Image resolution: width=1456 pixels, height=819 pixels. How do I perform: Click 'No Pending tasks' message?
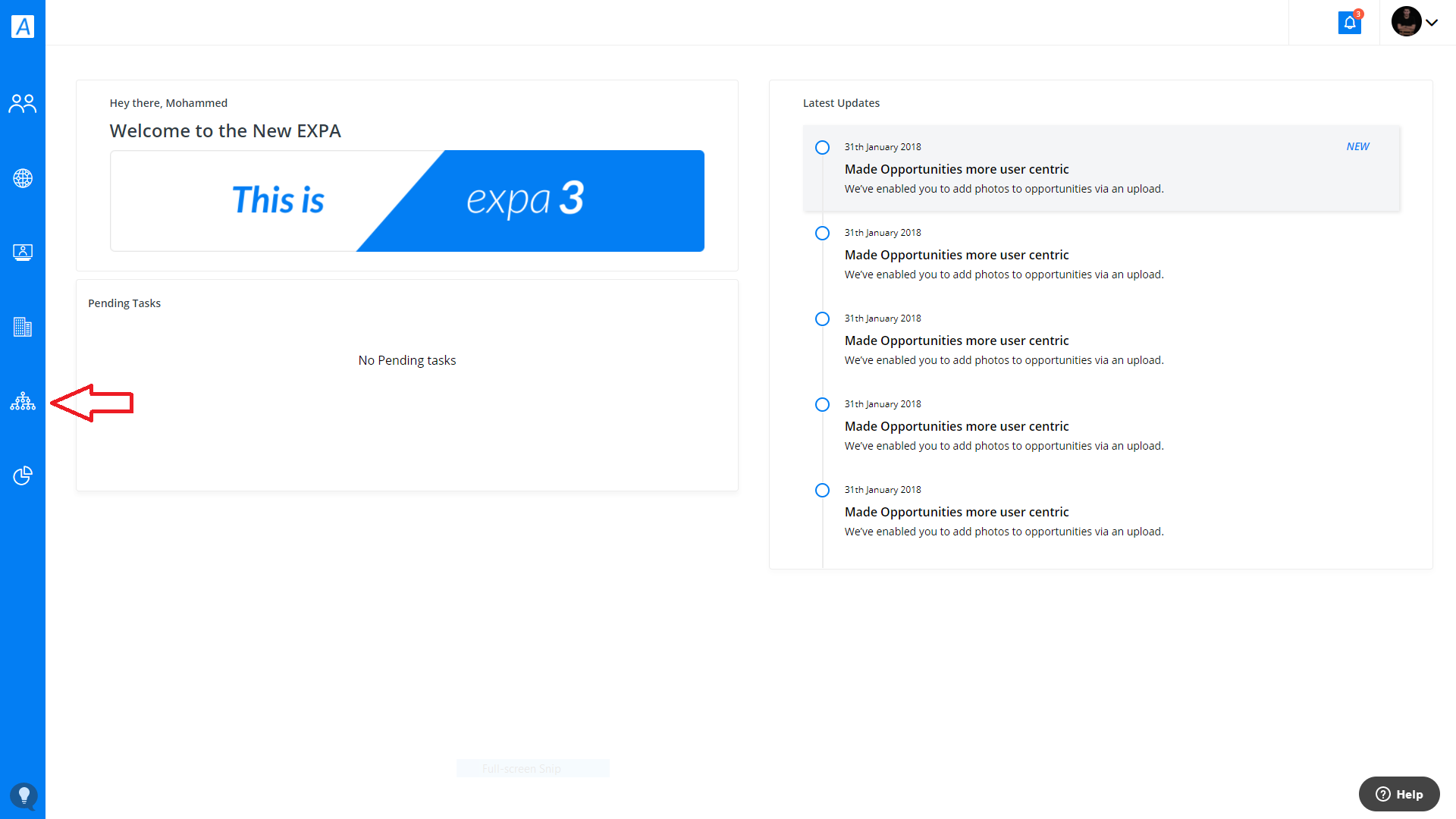407,360
